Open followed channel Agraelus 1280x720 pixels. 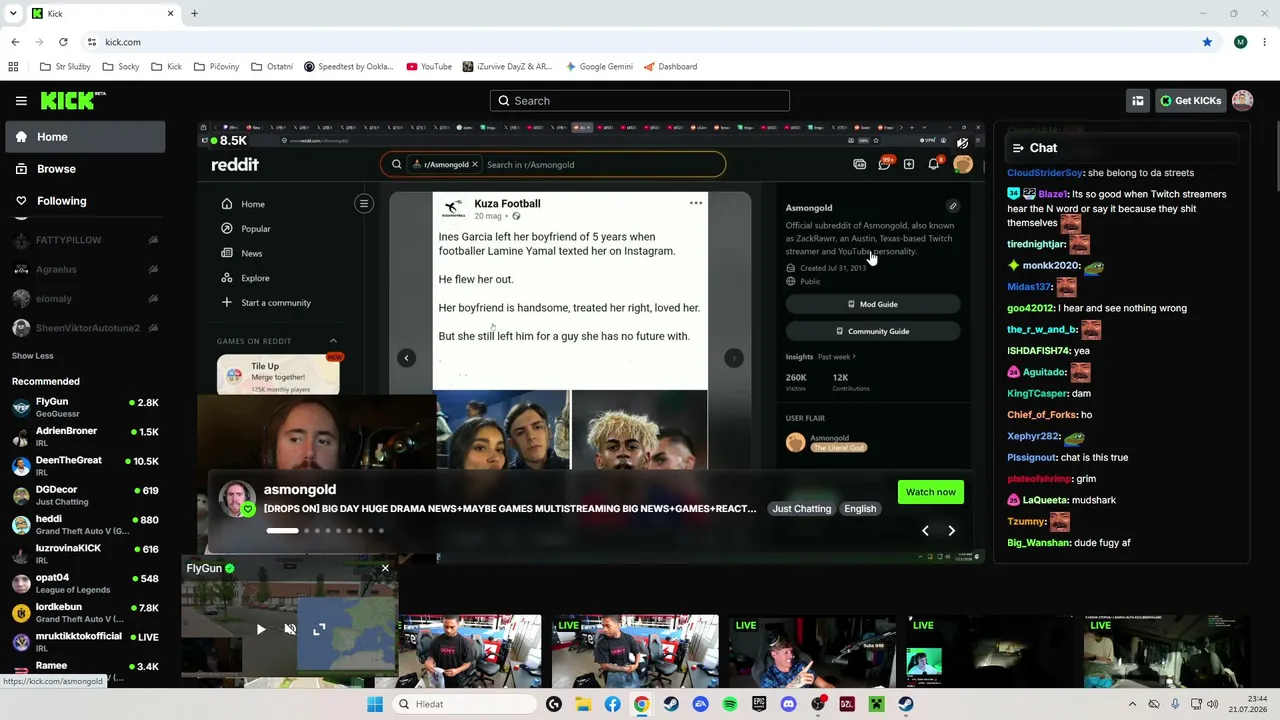85,269
